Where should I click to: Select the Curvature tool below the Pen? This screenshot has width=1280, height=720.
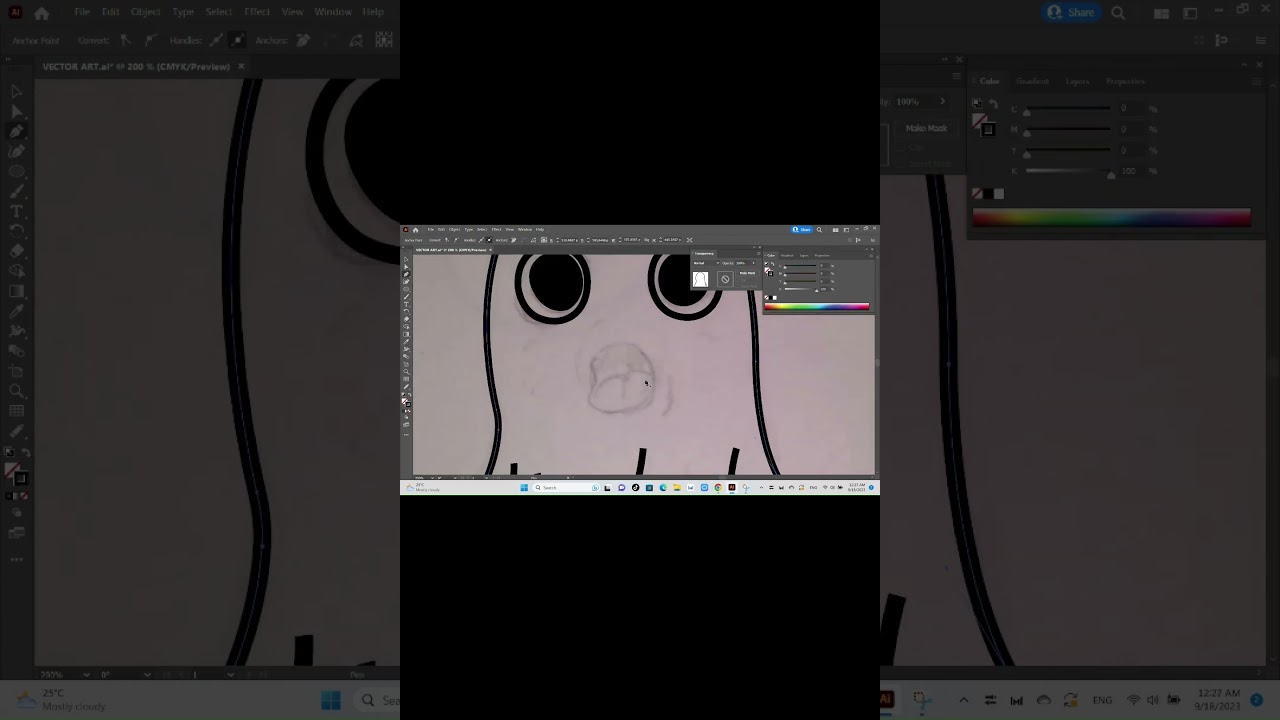point(406,281)
